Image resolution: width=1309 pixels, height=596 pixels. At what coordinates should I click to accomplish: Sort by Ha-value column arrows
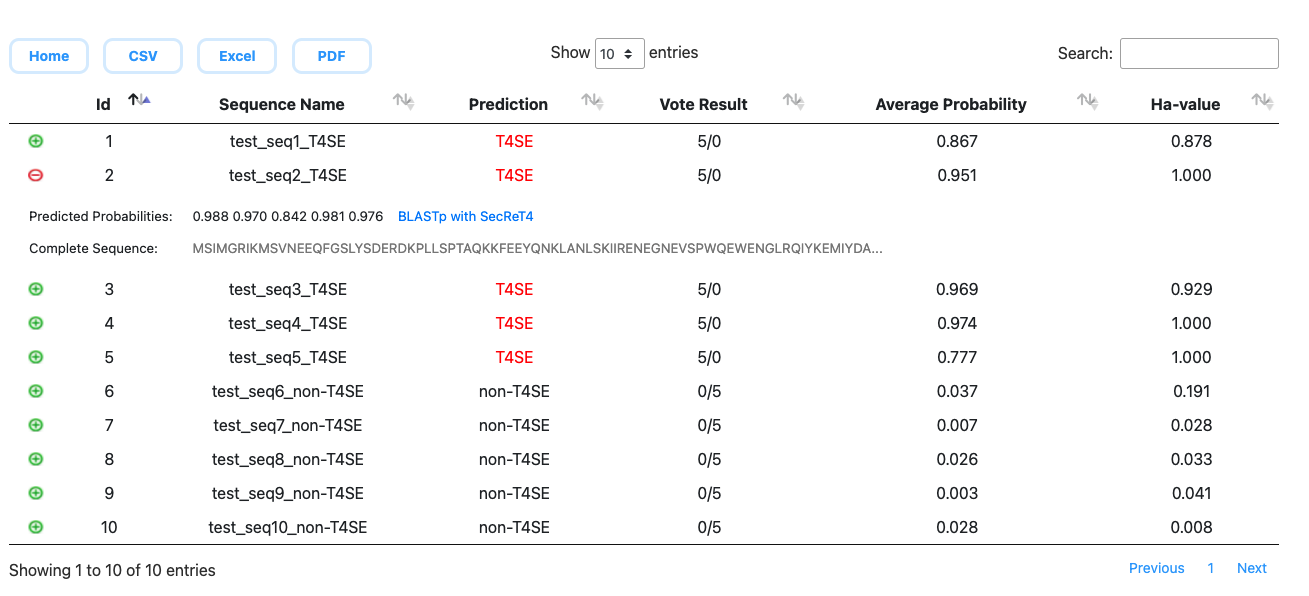(1262, 100)
